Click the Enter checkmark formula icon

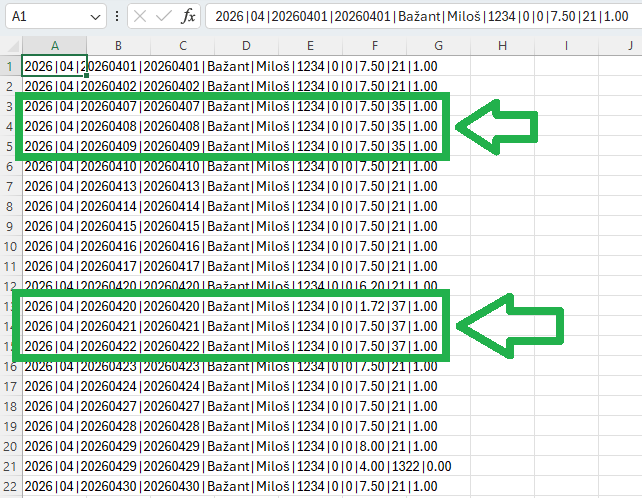tap(164, 16)
